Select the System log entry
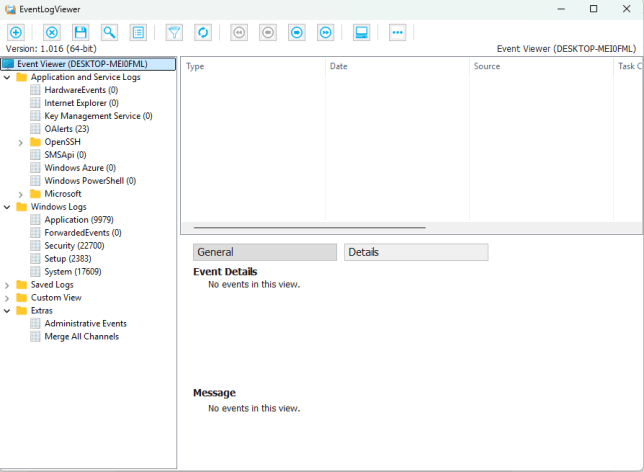644x472 pixels. coord(72,272)
